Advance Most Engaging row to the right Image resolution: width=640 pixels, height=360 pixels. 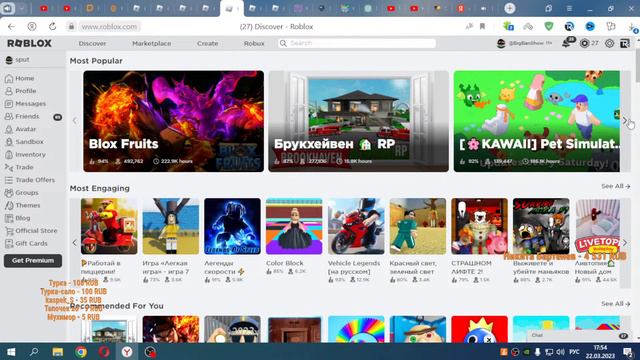click(625, 242)
